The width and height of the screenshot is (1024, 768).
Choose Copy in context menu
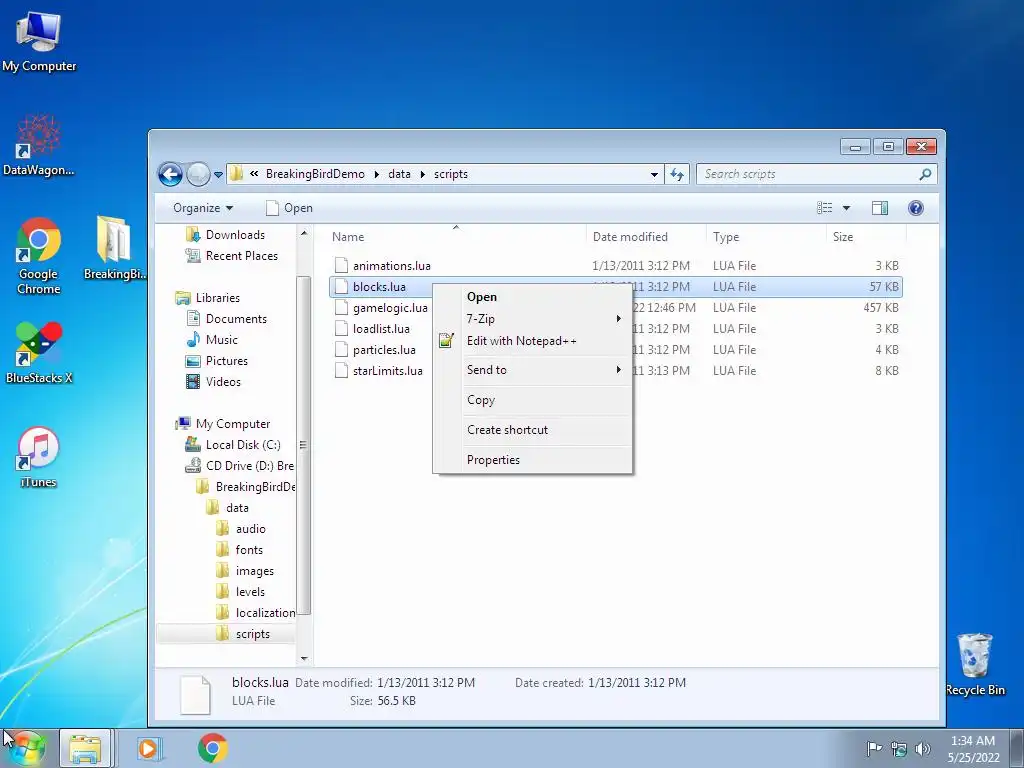(x=533, y=400)
